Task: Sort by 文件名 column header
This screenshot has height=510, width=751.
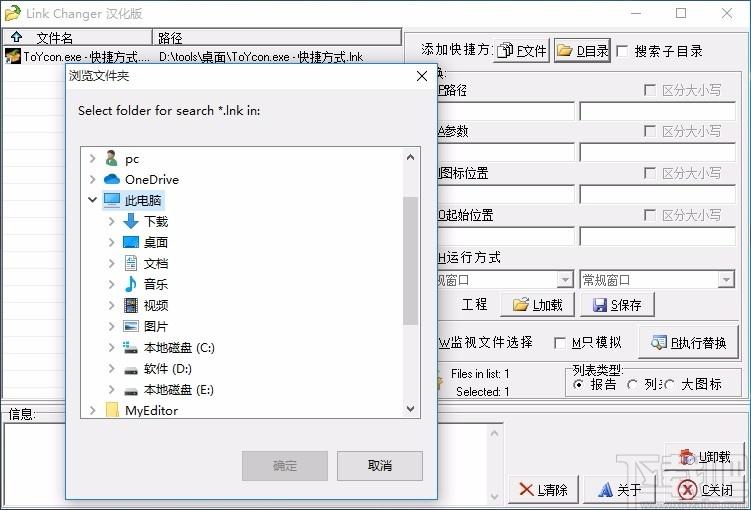Action: tap(78, 37)
